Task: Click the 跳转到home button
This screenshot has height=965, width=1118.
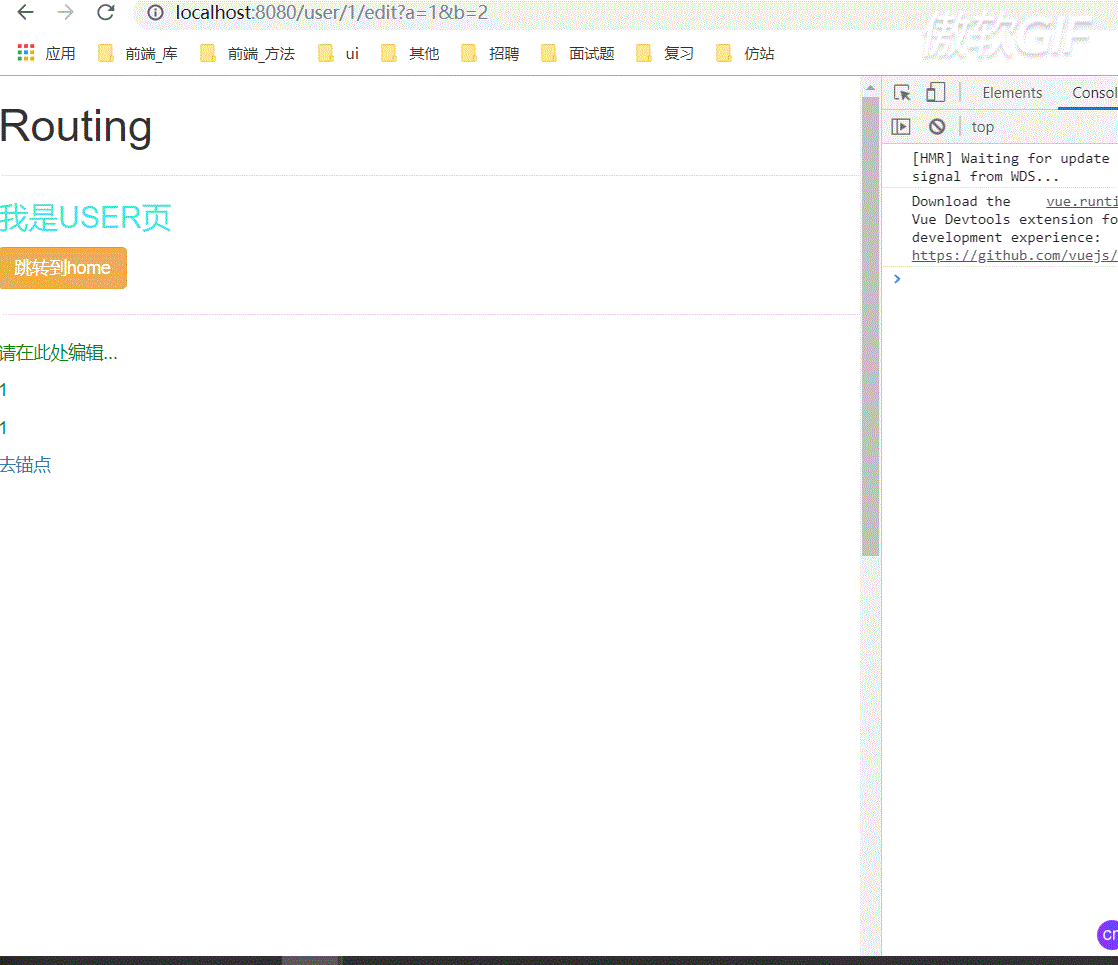Action: (x=63, y=268)
